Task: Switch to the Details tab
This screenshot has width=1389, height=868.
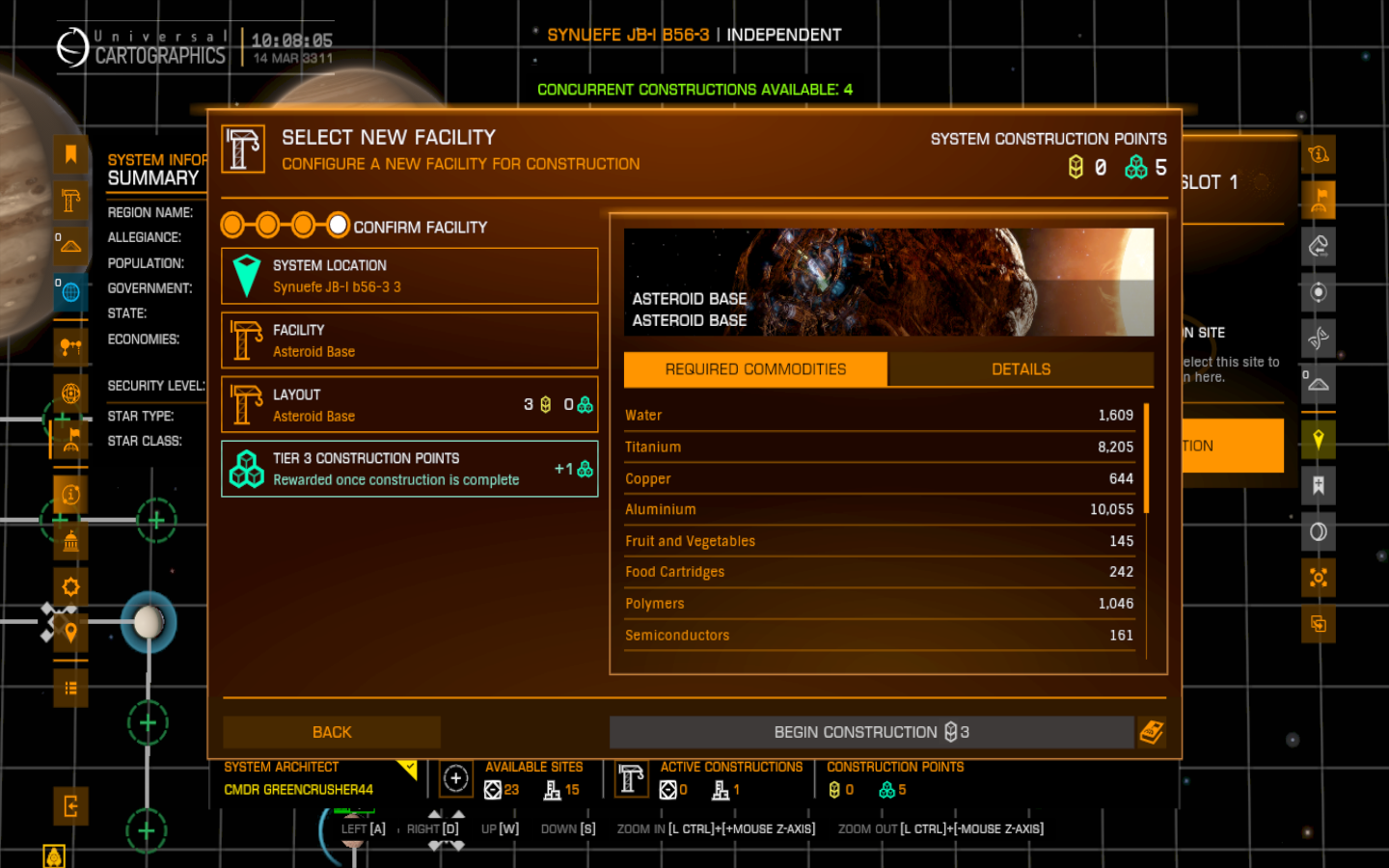Action: 1021,369
